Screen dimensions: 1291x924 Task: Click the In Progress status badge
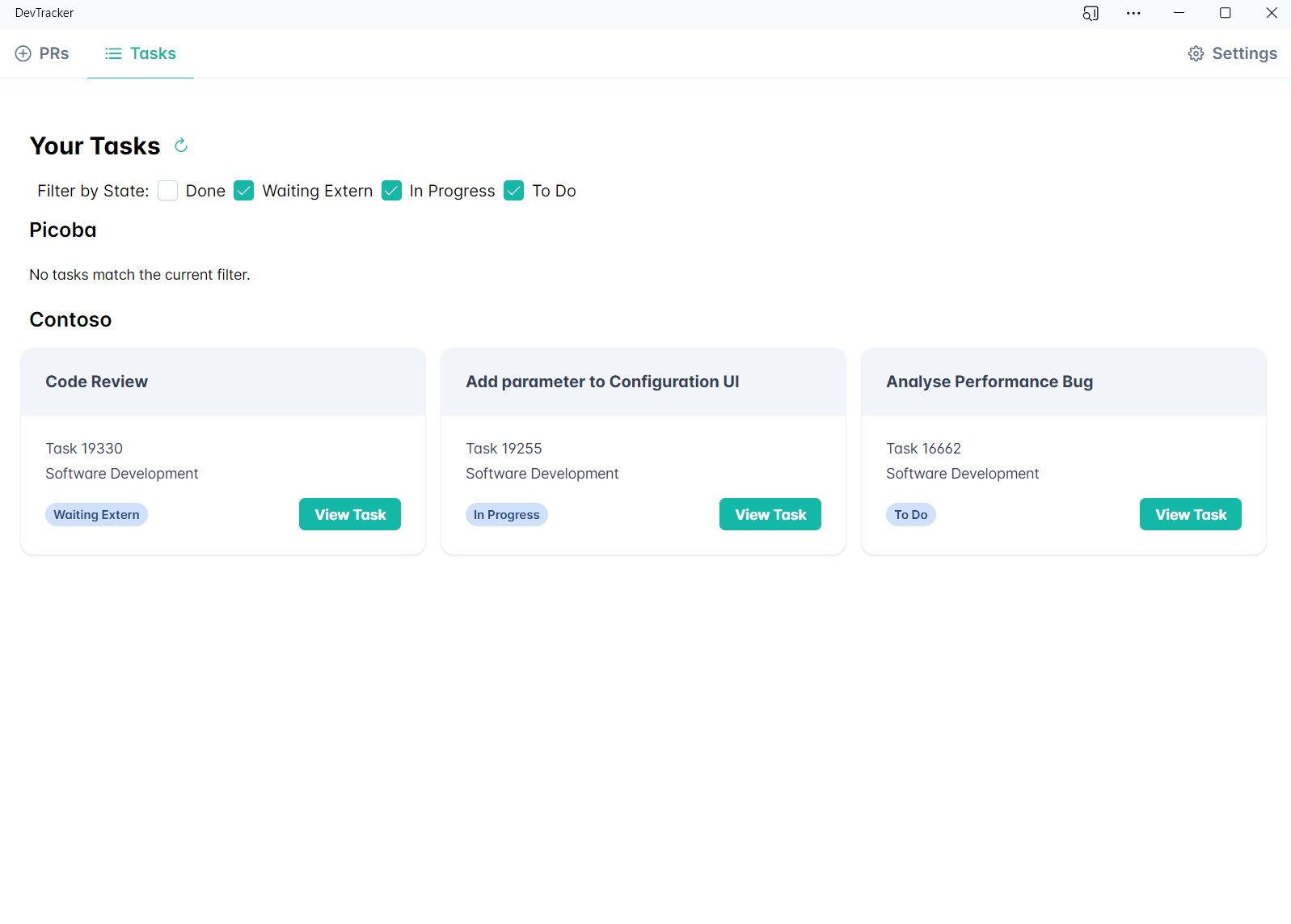pos(506,515)
